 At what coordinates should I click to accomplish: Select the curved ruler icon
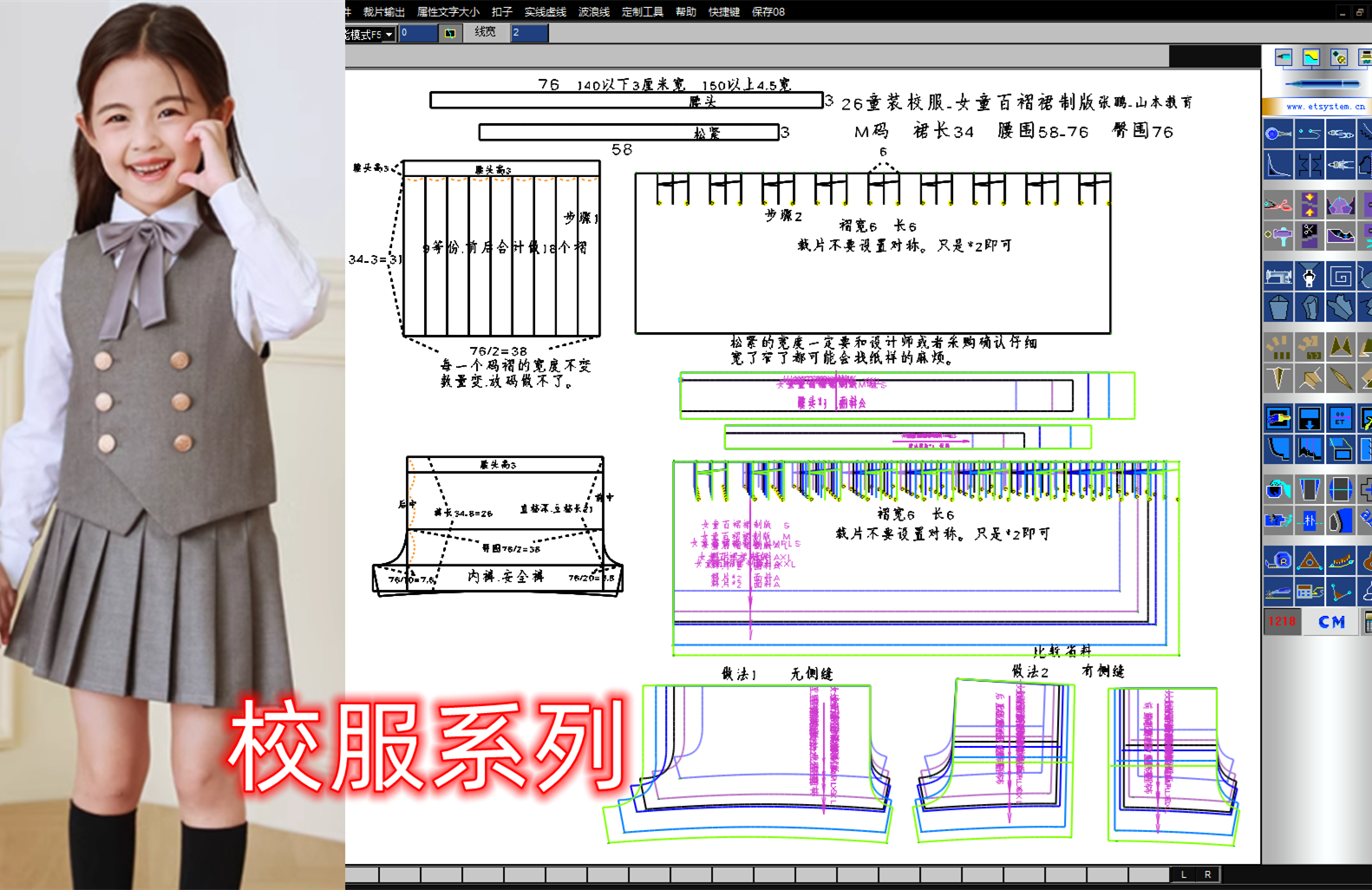(x=1341, y=560)
